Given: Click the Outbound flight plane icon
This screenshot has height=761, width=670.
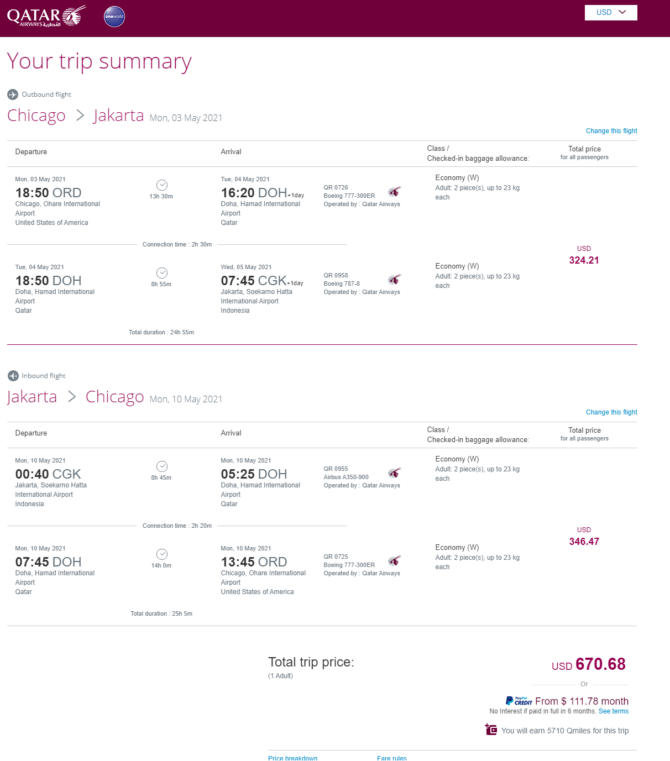Looking at the screenshot, I should 13,95.
